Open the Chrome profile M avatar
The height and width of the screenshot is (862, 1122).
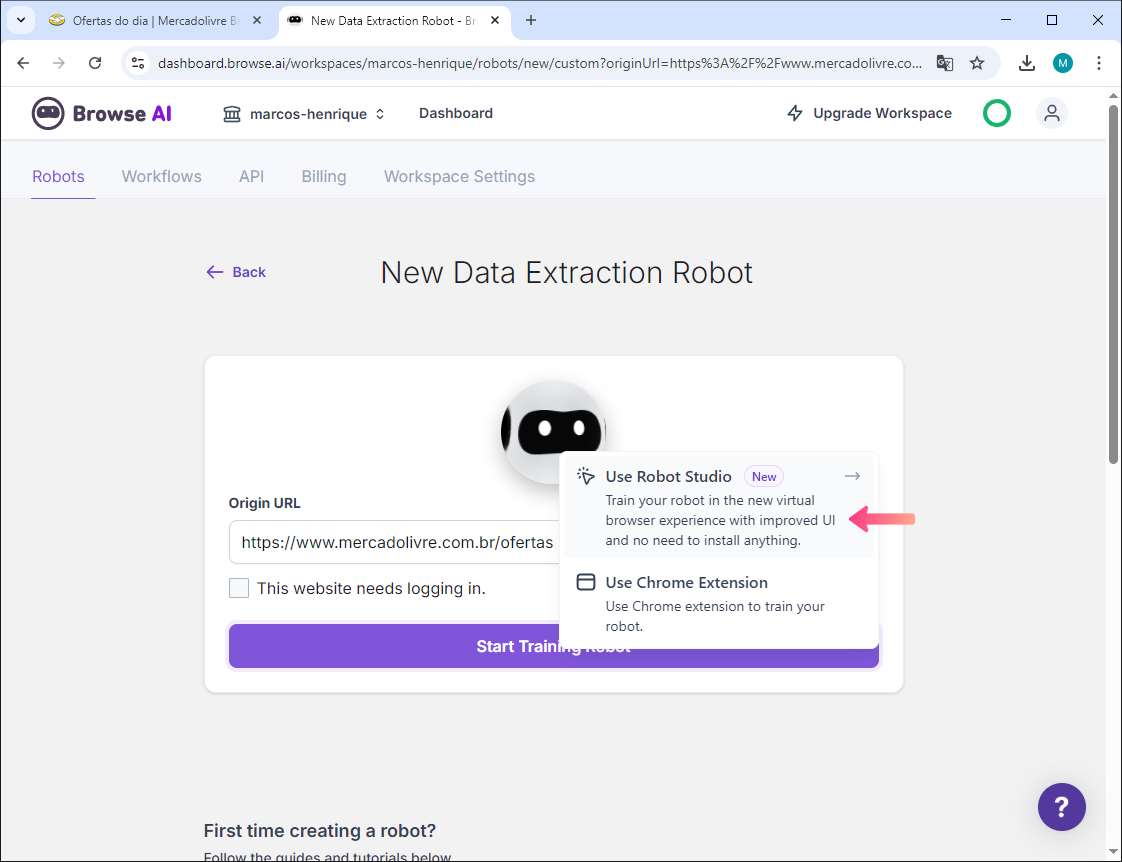click(x=1063, y=63)
